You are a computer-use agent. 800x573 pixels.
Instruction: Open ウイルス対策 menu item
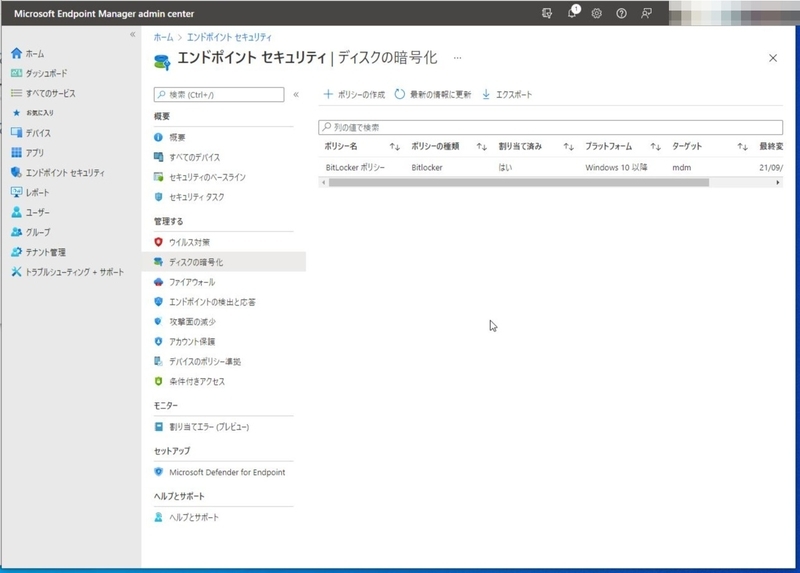[189, 242]
